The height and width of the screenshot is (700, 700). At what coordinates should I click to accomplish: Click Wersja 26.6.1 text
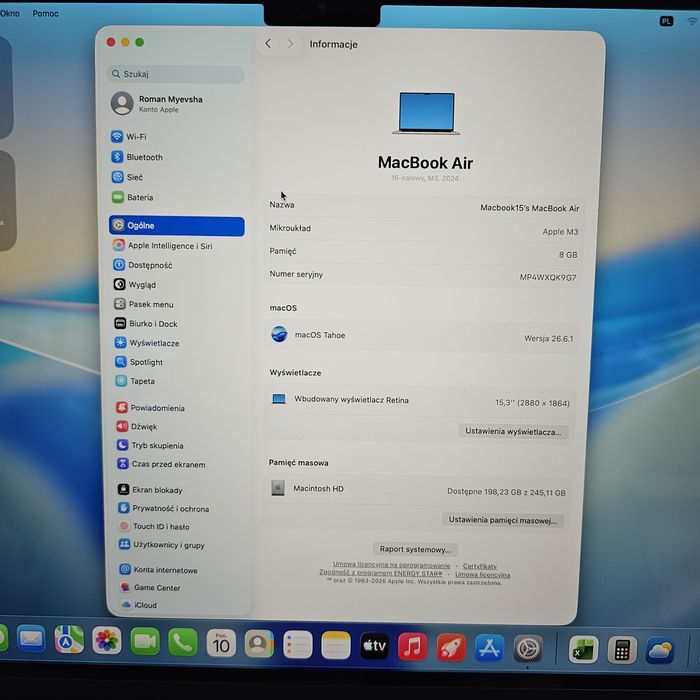(x=549, y=338)
